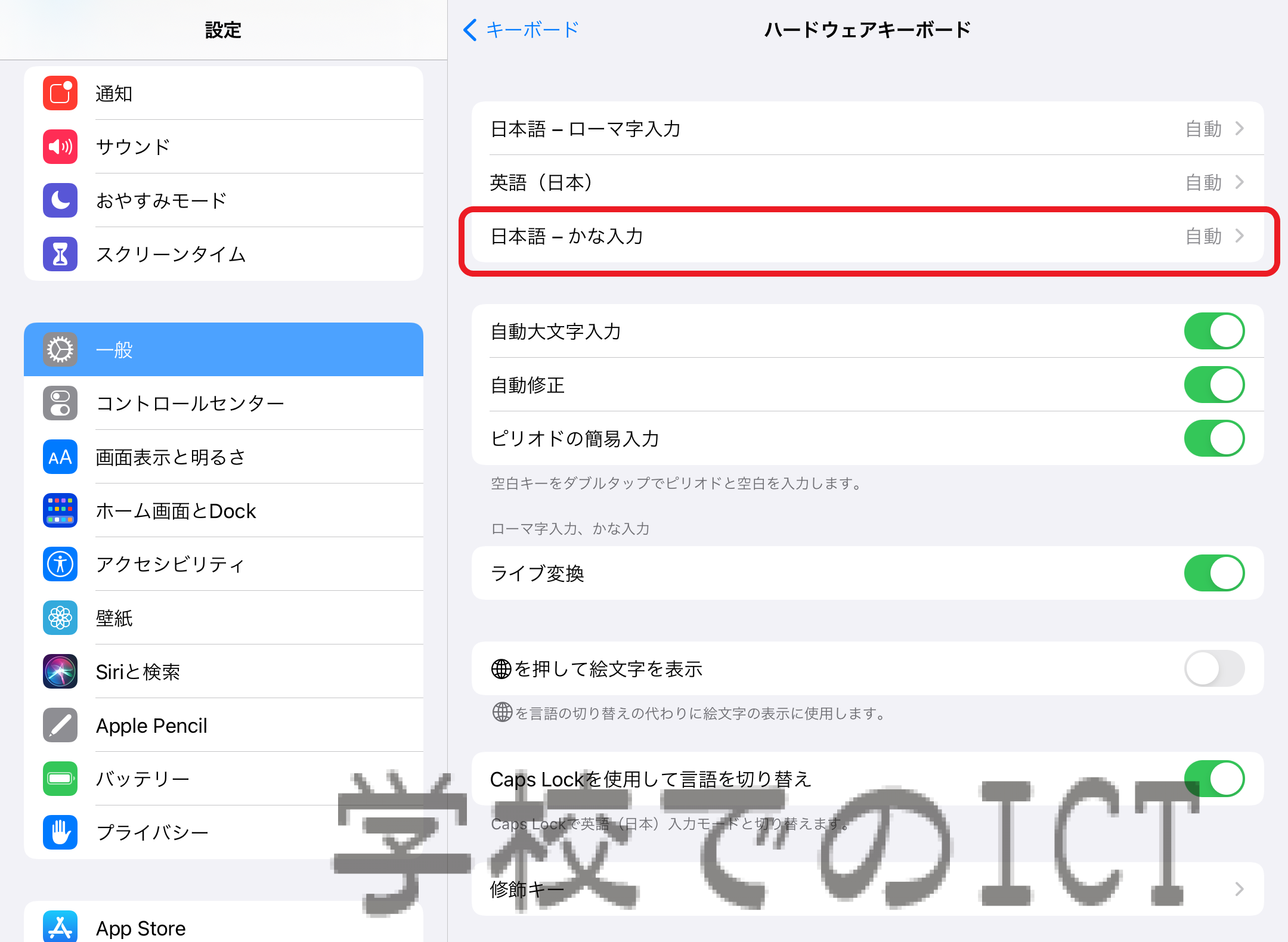Open 日本語 – かな入力 layout row

pos(868,235)
